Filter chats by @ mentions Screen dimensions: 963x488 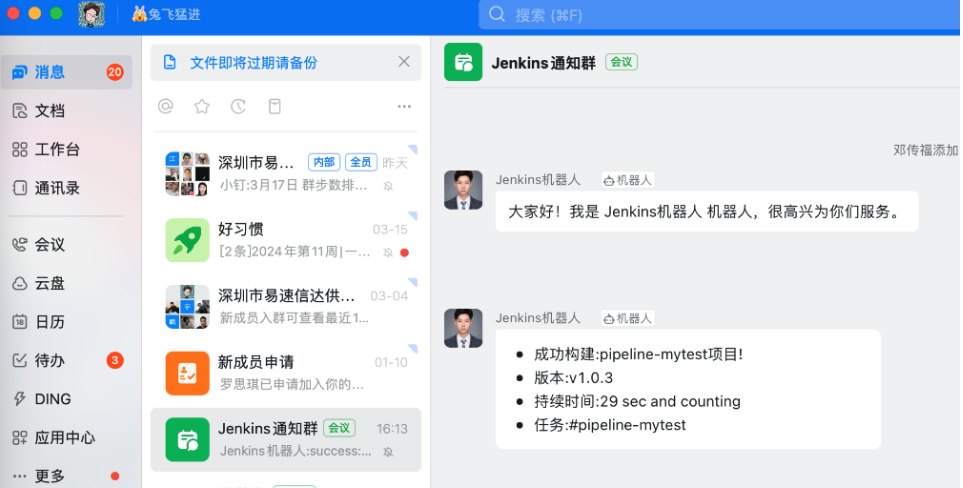(166, 106)
